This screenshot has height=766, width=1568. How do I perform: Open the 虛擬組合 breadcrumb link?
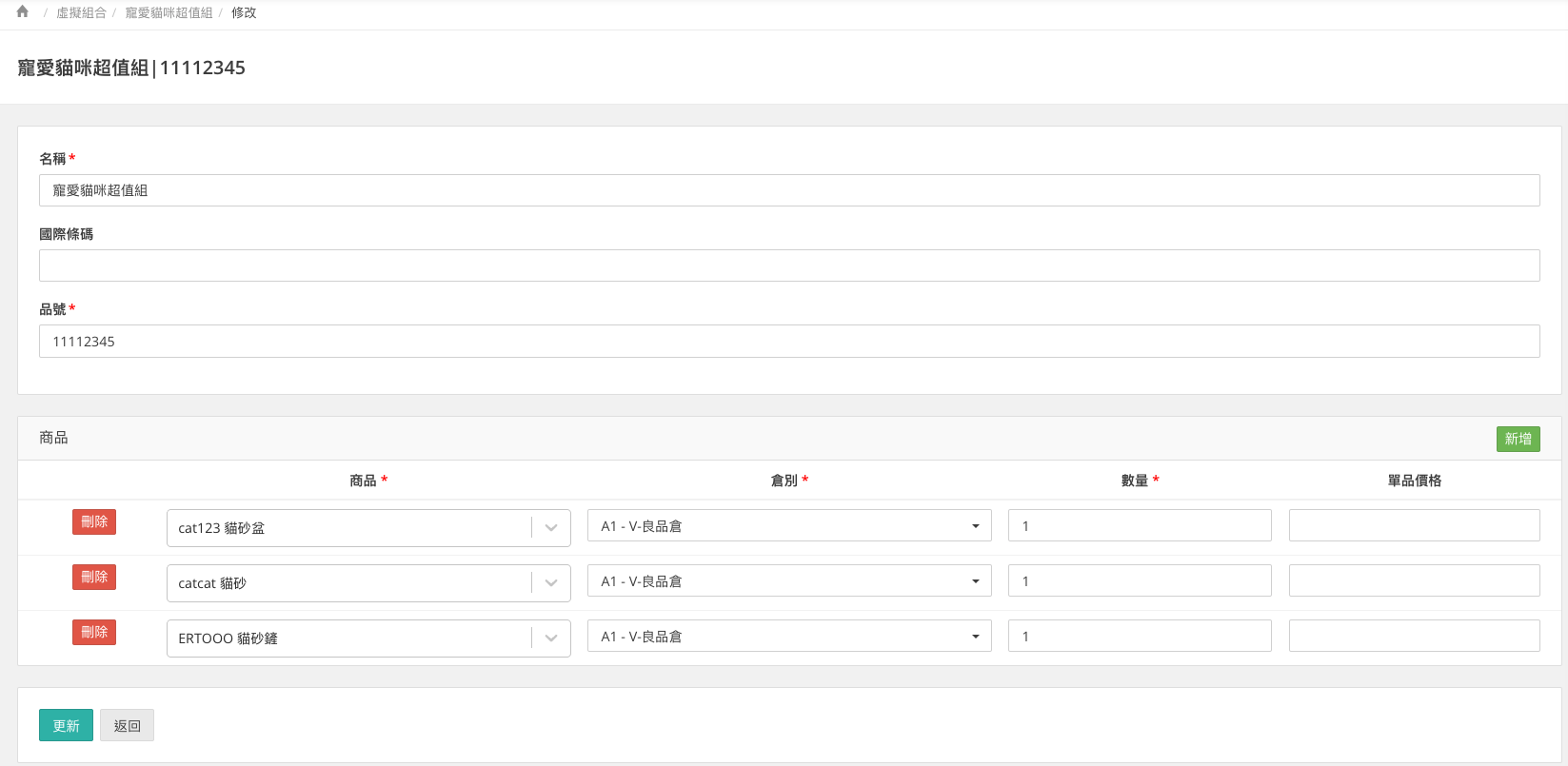pyautogui.click(x=81, y=13)
